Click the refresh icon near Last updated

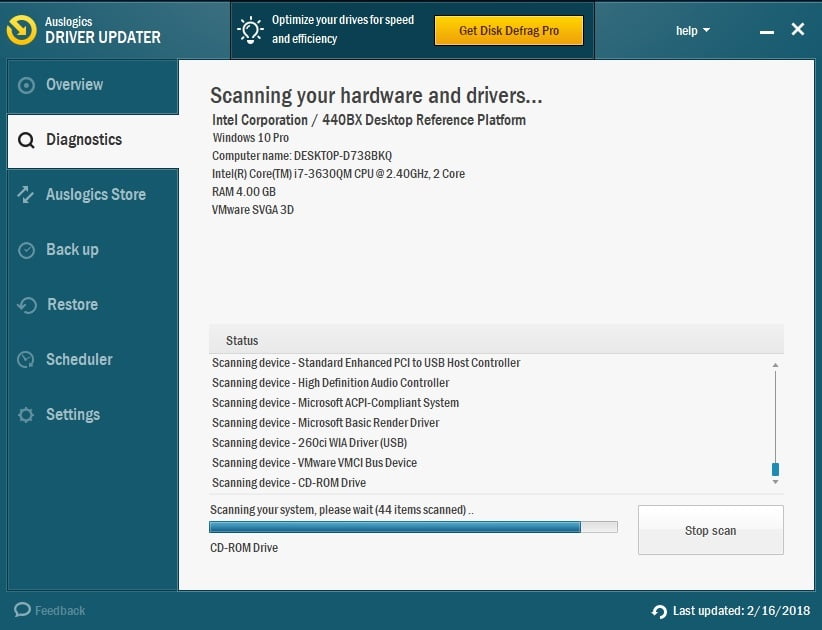click(659, 610)
